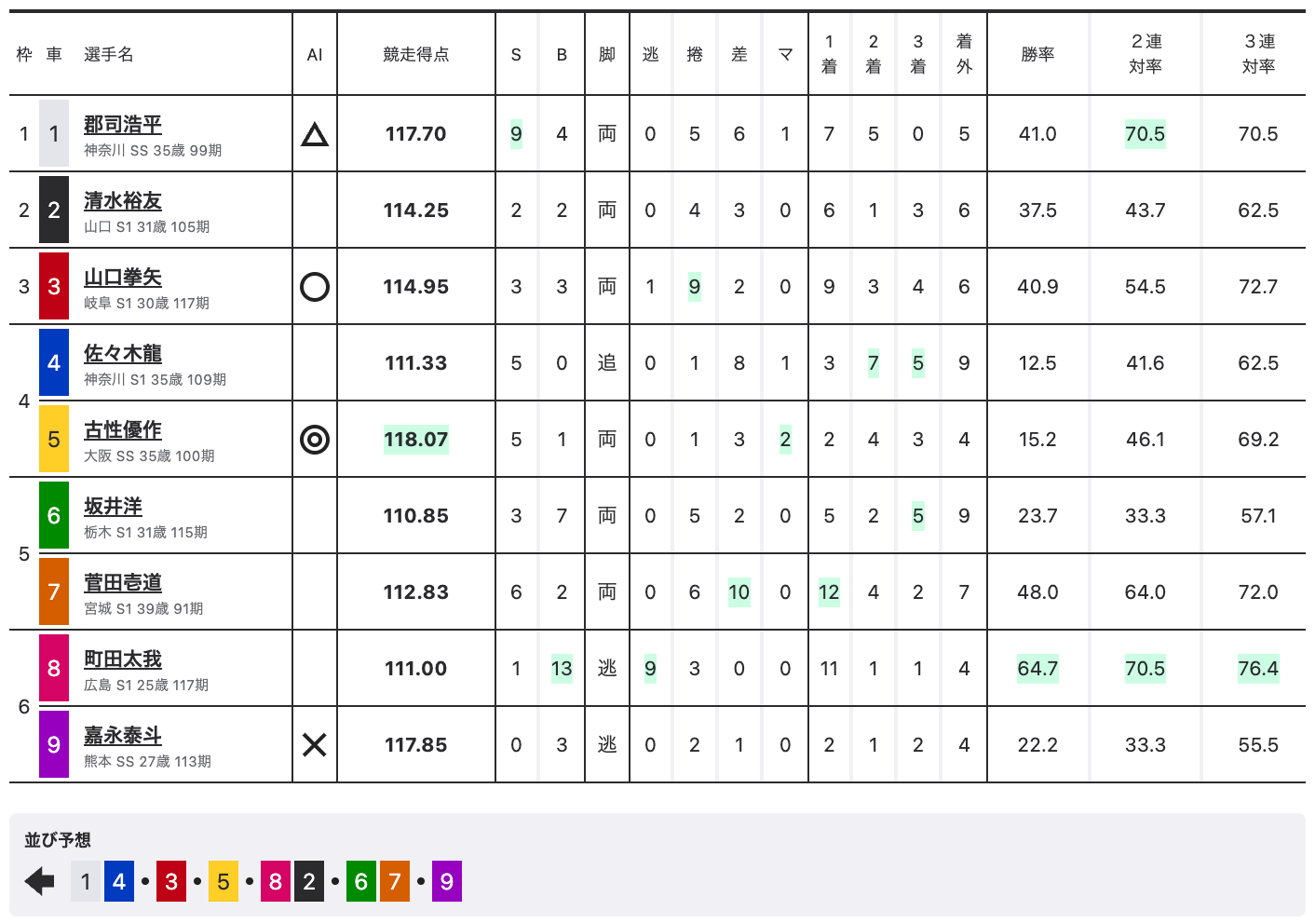The width and height of the screenshot is (1315, 924).
Task: Click the triangle AI mark for 郡司浩平
Action: pyautogui.click(x=315, y=135)
